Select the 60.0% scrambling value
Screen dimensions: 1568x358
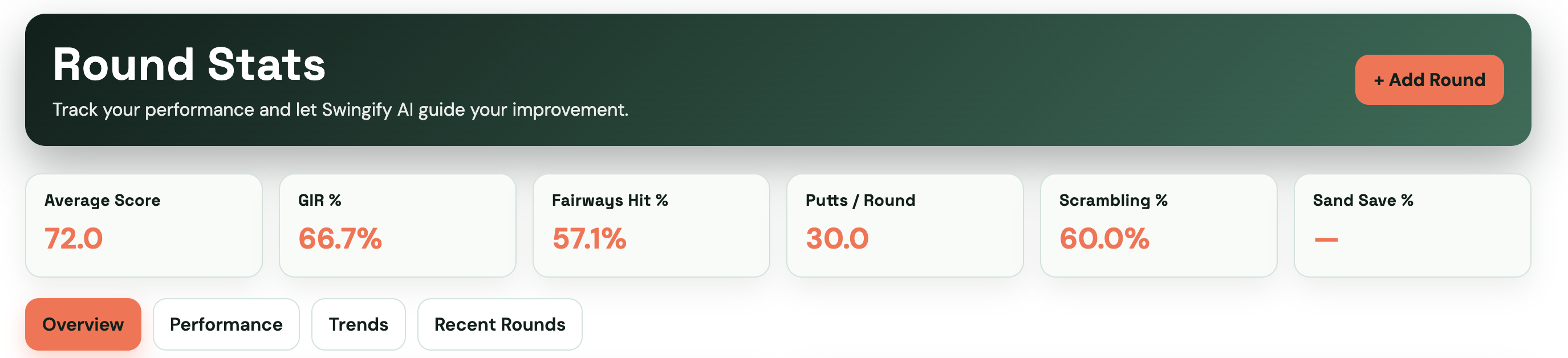pyautogui.click(x=1103, y=239)
